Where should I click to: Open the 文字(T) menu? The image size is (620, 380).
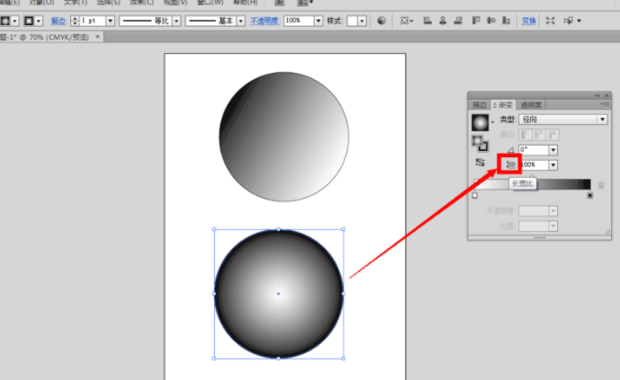[x=75, y=2]
